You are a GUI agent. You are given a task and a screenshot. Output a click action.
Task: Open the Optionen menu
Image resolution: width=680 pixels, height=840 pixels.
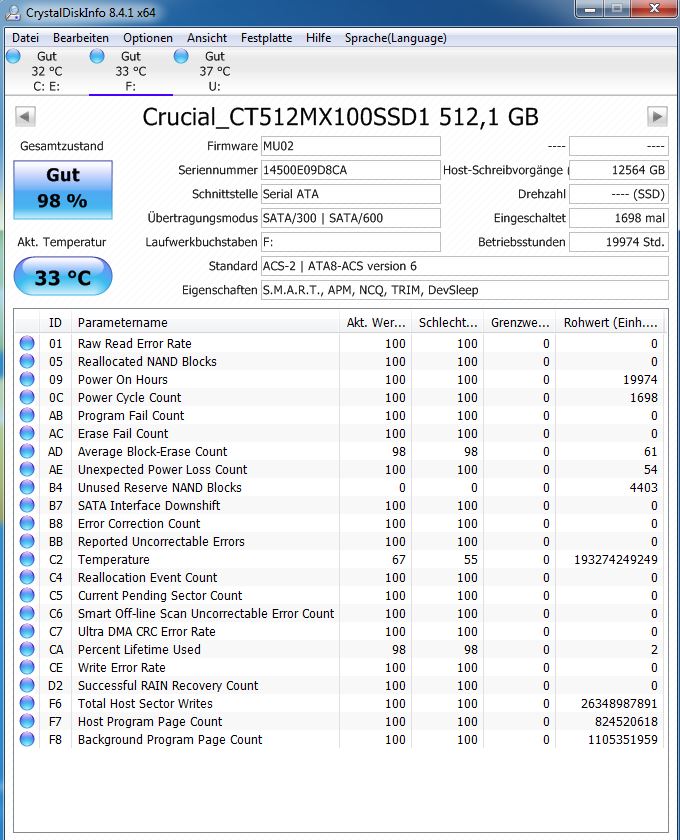(x=148, y=38)
